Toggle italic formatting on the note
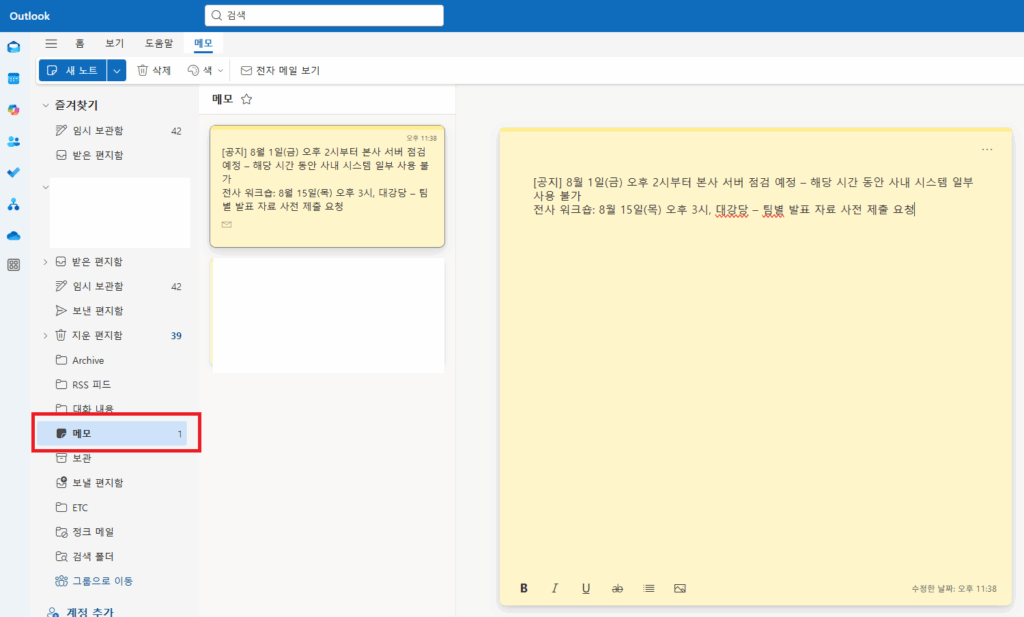The height and width of the screenshot is (617, 1024). 554,588
